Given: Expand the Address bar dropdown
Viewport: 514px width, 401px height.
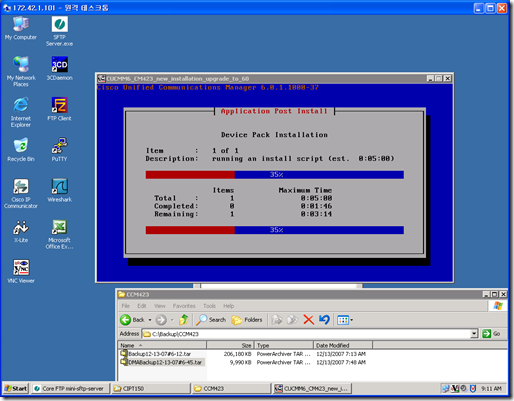Looking at the screenshot, I should (x=474, y=334).
